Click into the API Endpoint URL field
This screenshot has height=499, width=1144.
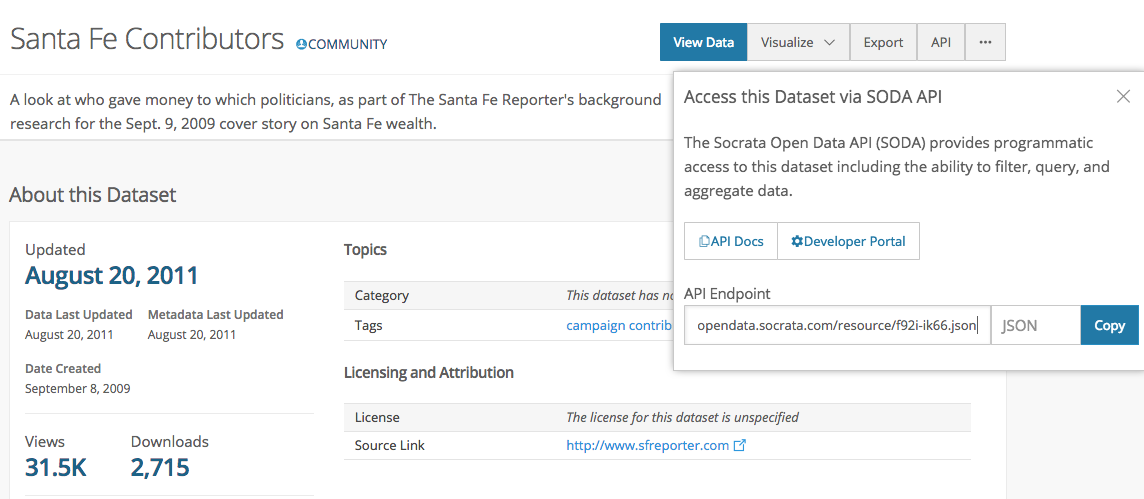pos(837,325)
